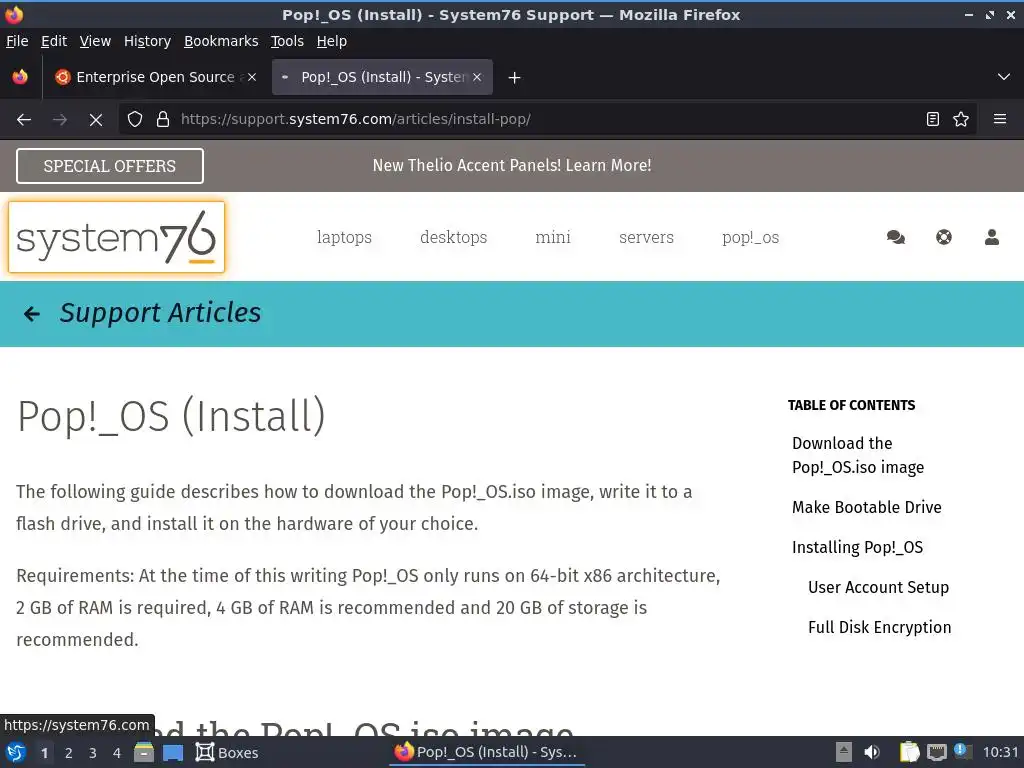The image size is (1024, 768).
Task: Select the Pop!_OS (Install) tab
Action: click(382, 77)
